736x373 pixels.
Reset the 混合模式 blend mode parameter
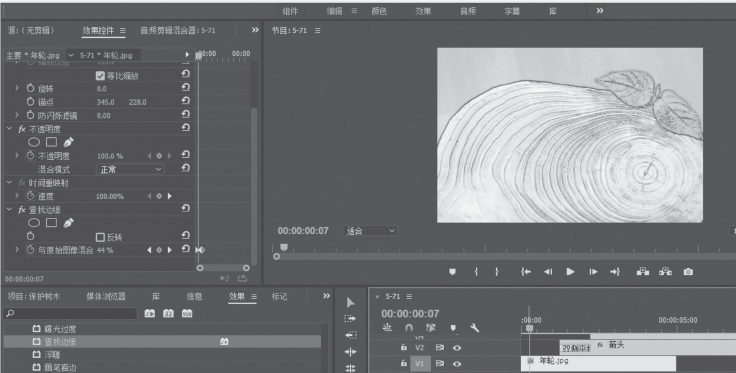coord(185,168)
